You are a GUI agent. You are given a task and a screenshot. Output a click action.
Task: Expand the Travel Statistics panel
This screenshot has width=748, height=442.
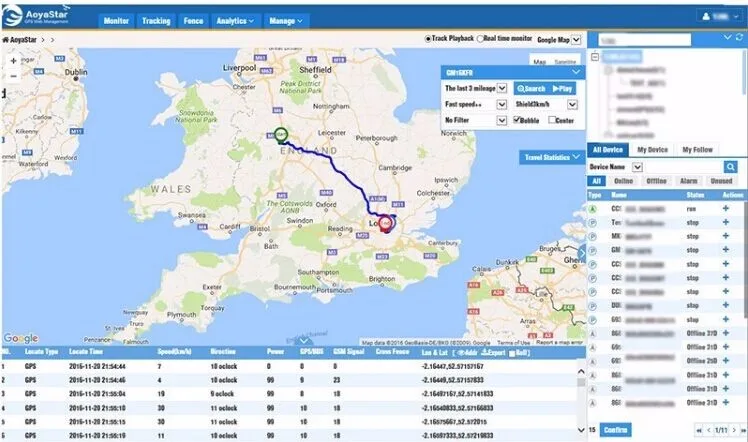(x=576, y=157)
